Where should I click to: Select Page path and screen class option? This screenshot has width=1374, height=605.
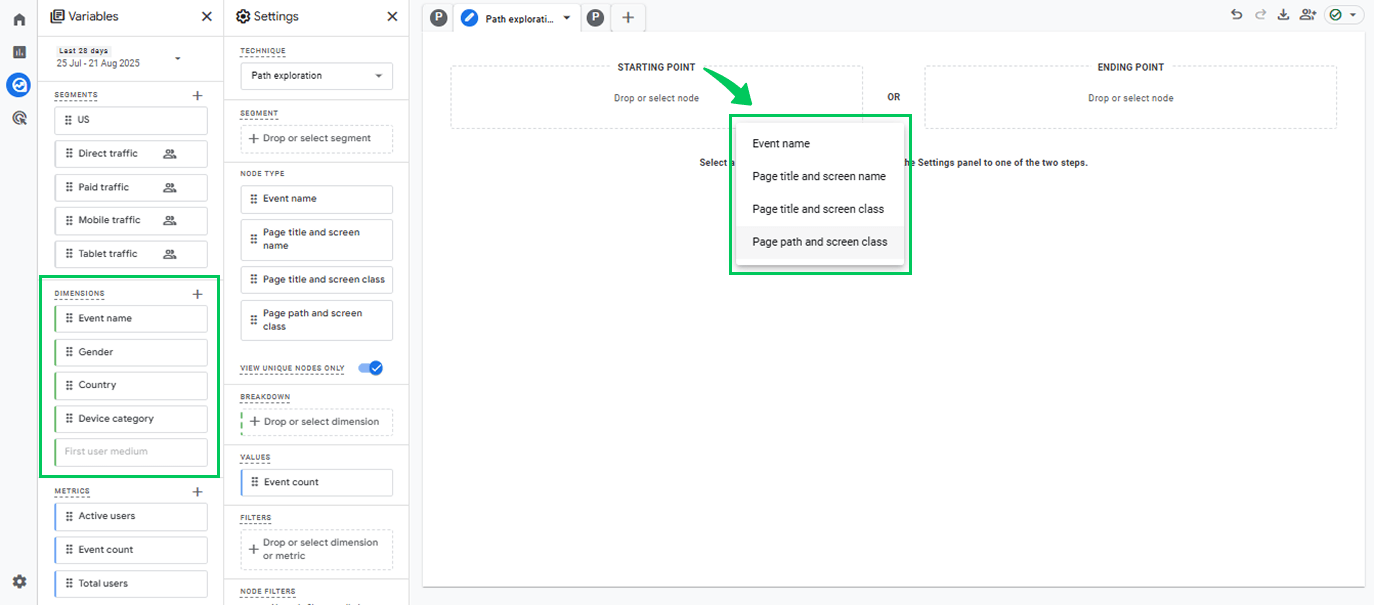click(820, 242)
